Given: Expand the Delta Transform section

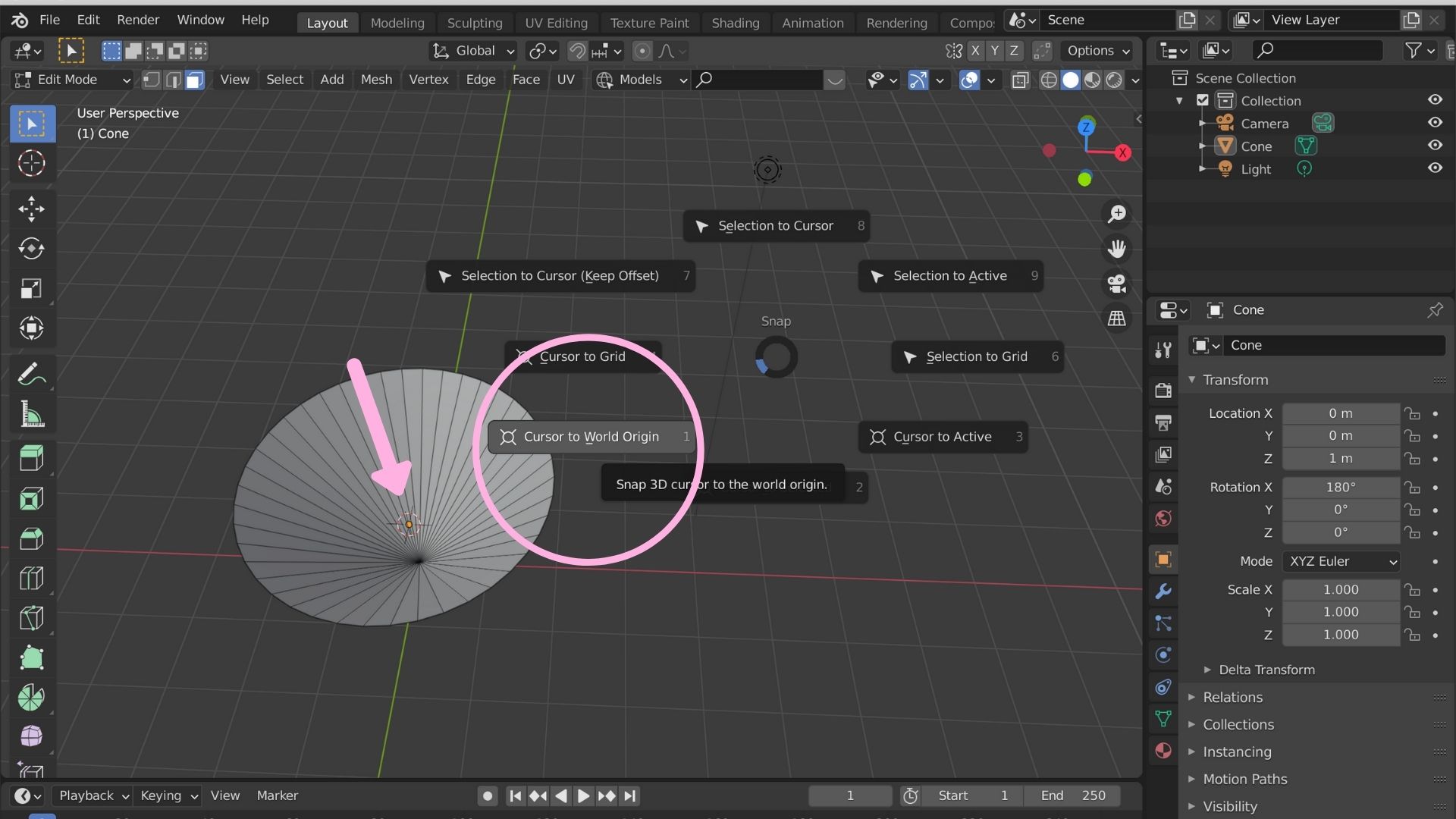Looking at the screenshot, I should [x=1266, y=670].
